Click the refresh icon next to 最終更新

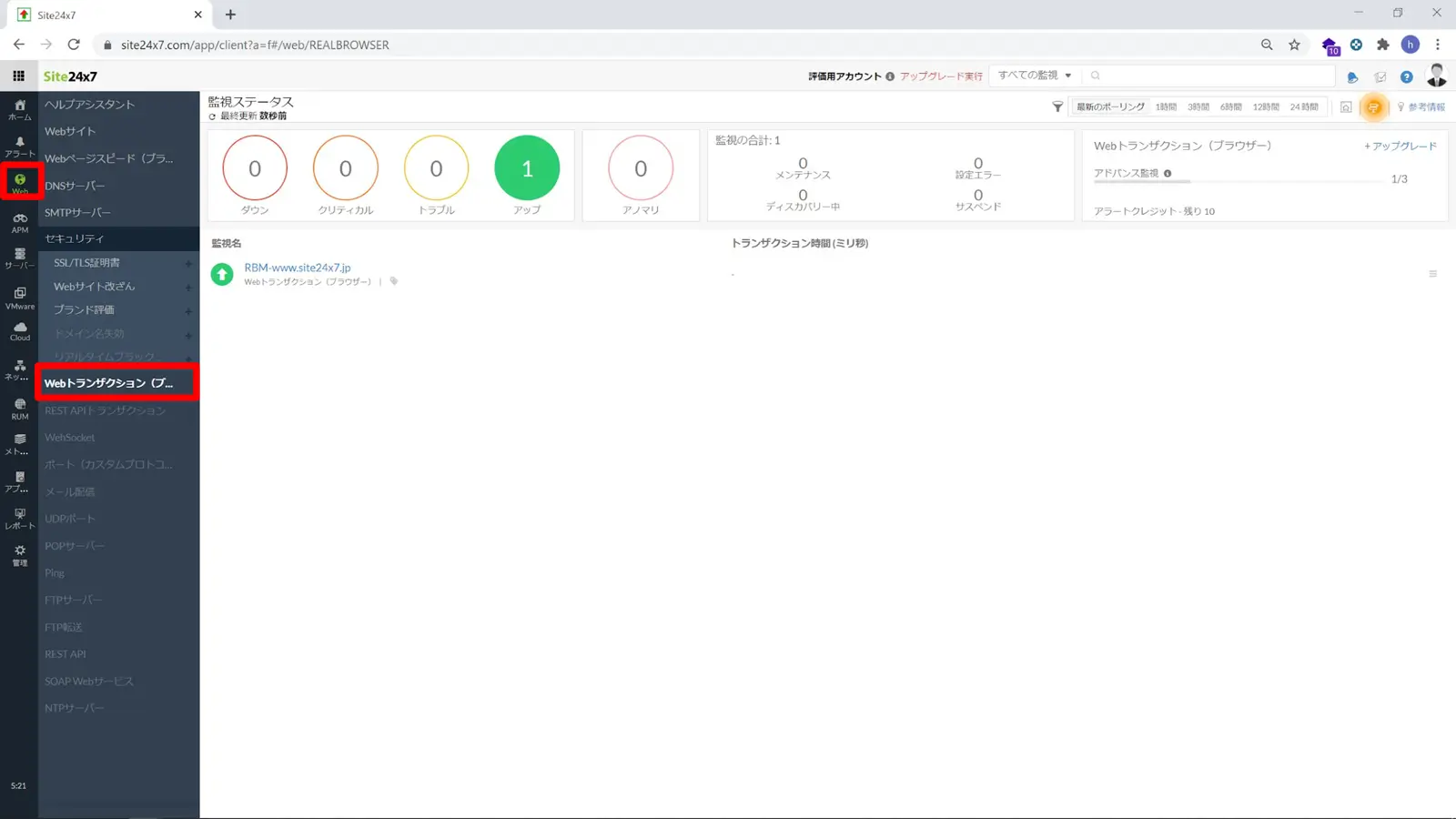coord(212,116)
